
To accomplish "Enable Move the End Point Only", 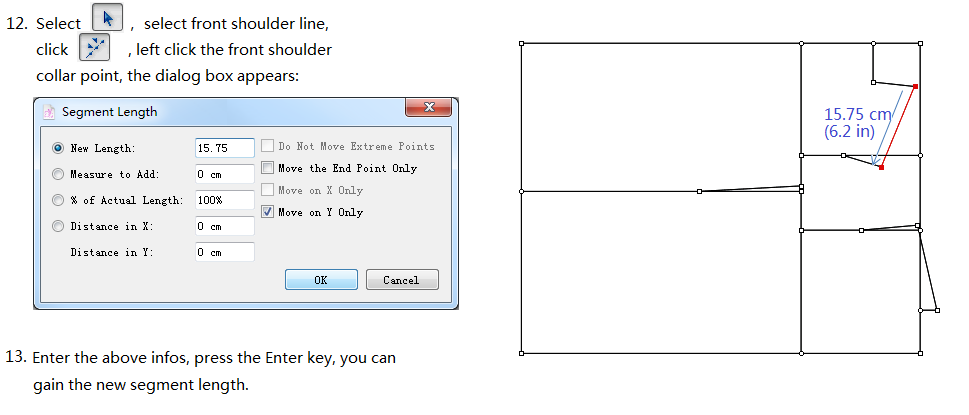I will point(267,168).
